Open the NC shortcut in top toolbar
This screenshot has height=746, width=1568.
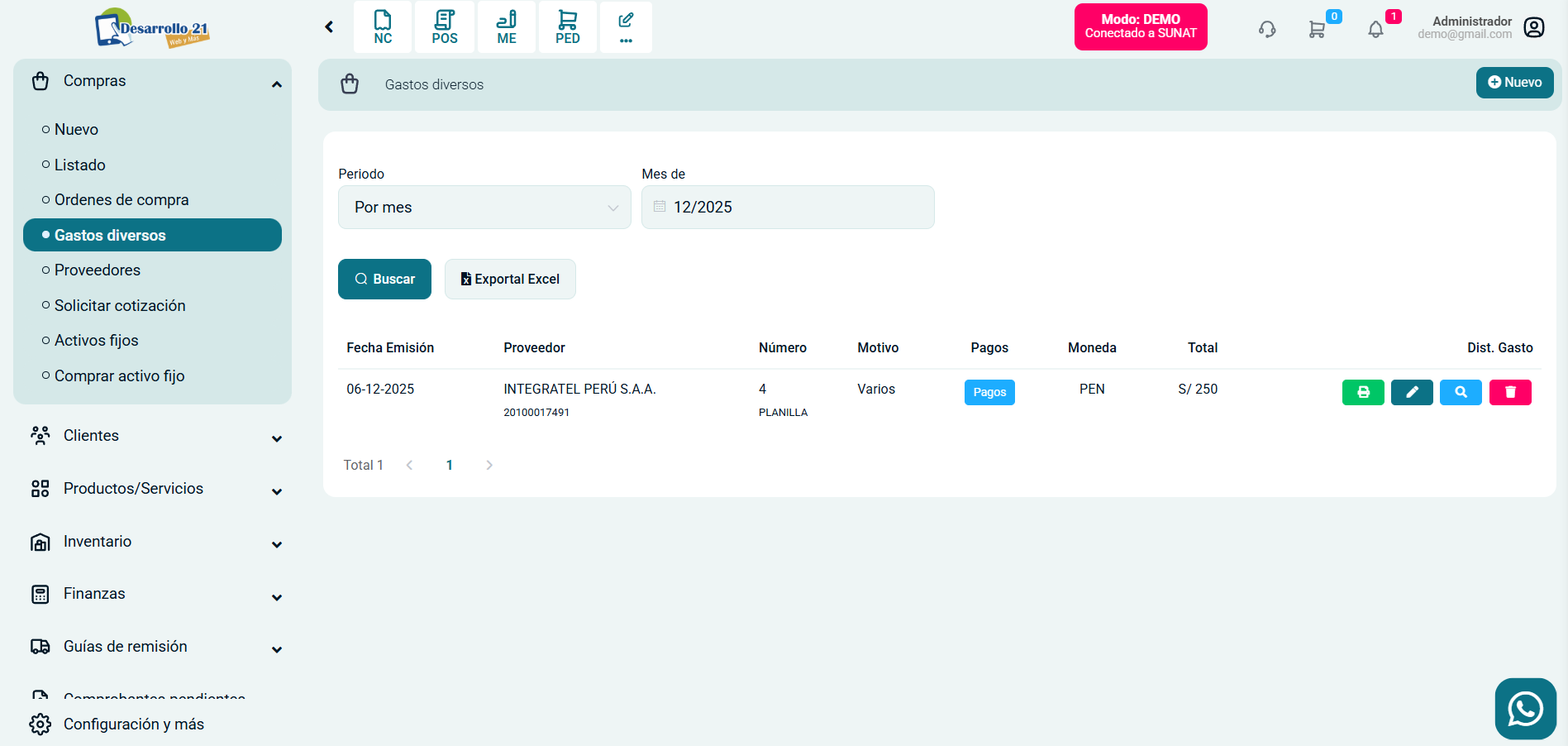pos(383,27)
